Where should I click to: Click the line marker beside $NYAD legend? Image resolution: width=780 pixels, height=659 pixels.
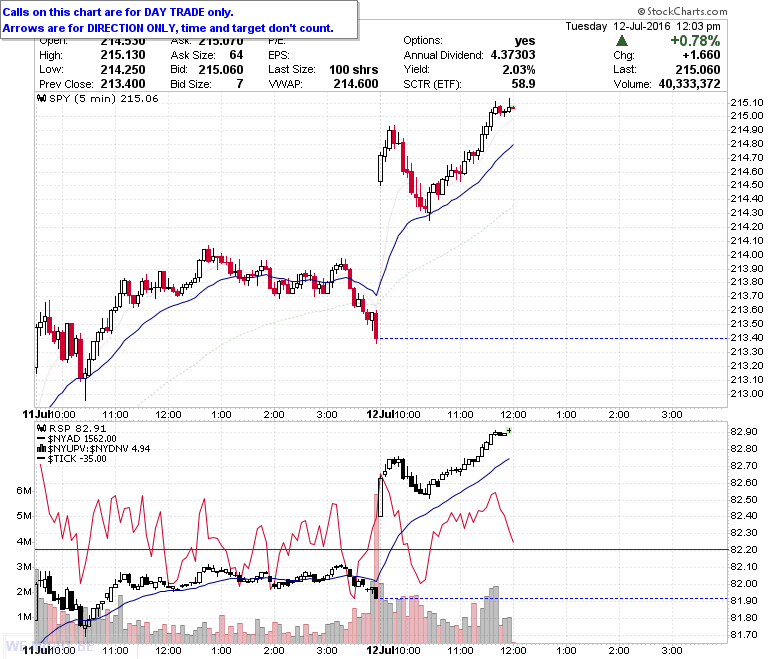click(x=42, y=439)
